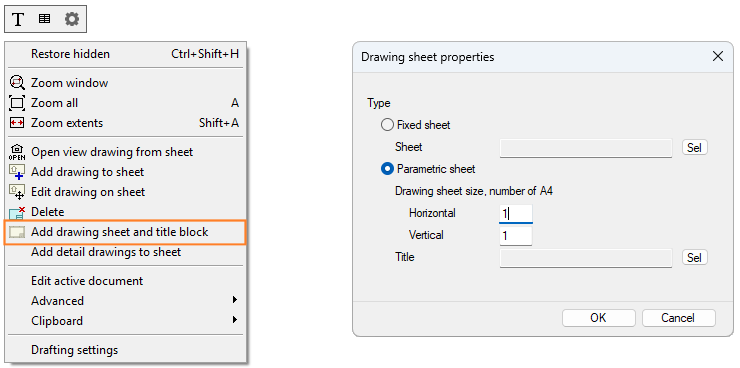Image resolution: width=740 pixels, height=368 pixels.
Task: Click Edit drawing on sheet icon
Action: 17,192
